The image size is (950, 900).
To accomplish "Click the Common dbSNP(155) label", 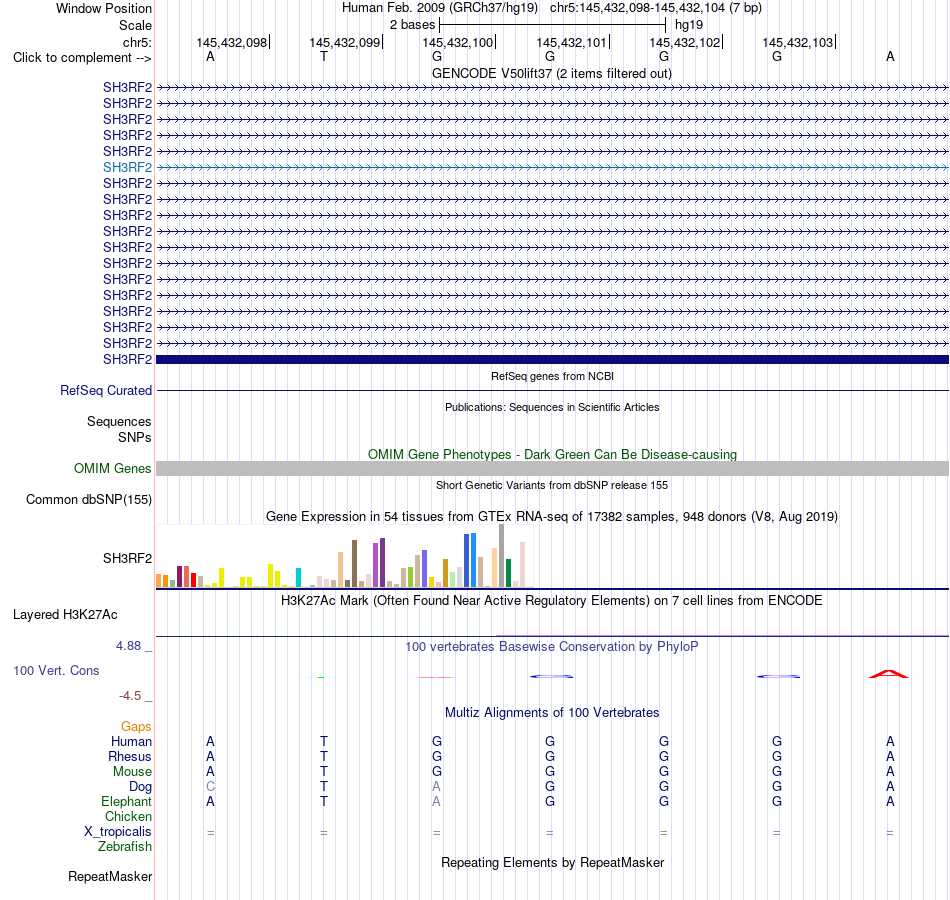I will [88, 499].
